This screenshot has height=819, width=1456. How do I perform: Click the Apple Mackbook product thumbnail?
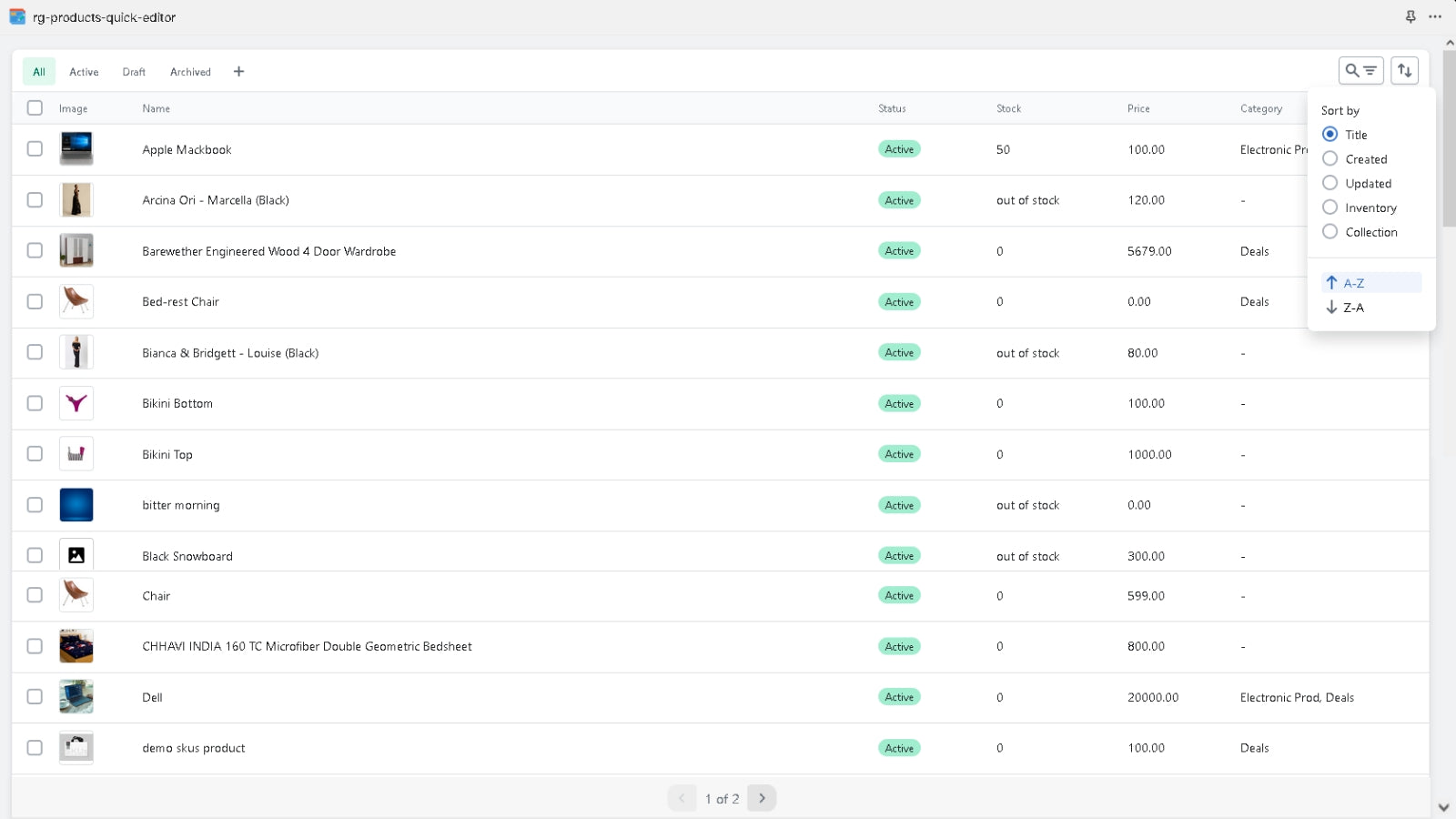tap(76, 149)
